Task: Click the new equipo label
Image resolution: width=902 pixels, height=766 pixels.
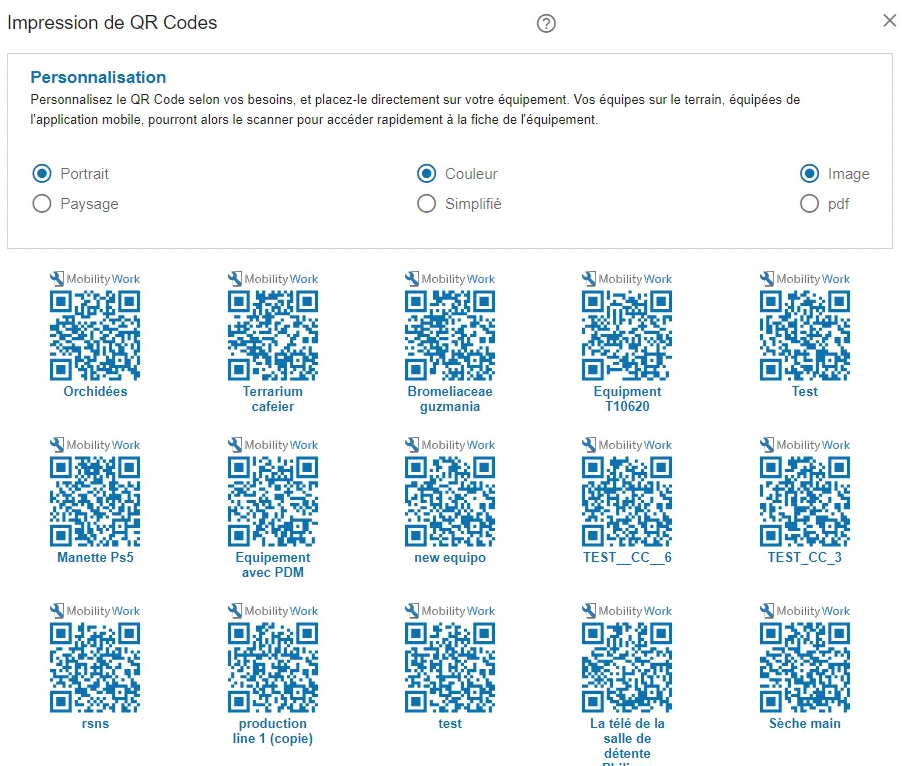Action: coord(450,558)
